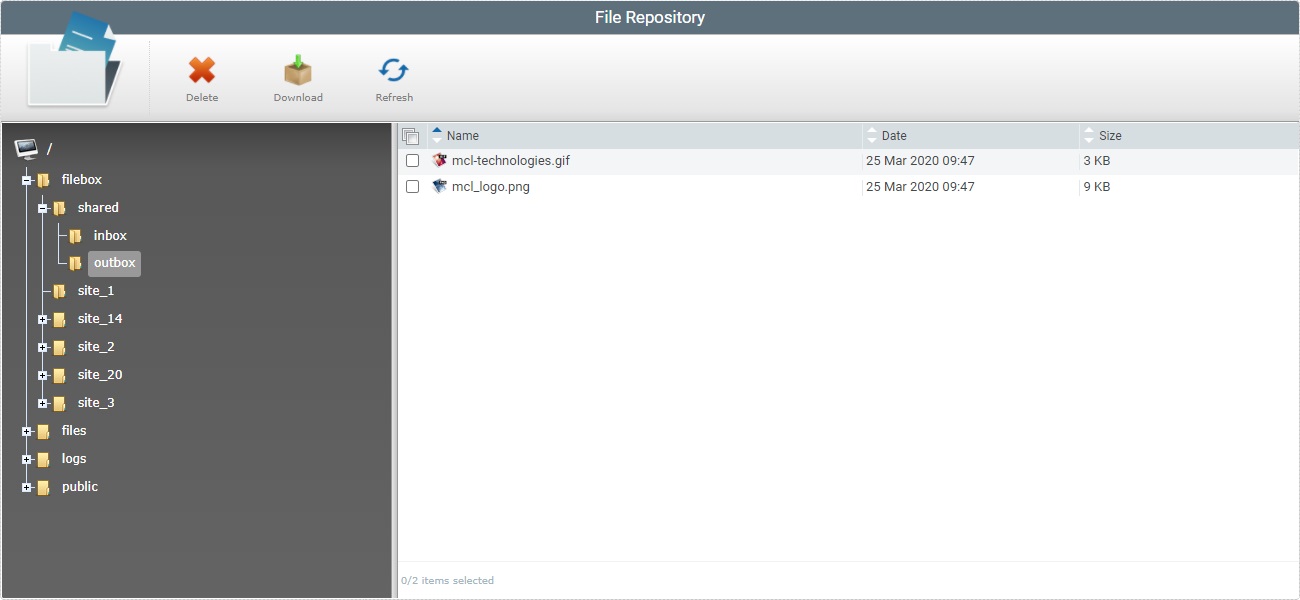Sort files by clicking the Name column header

click(463, 135)
